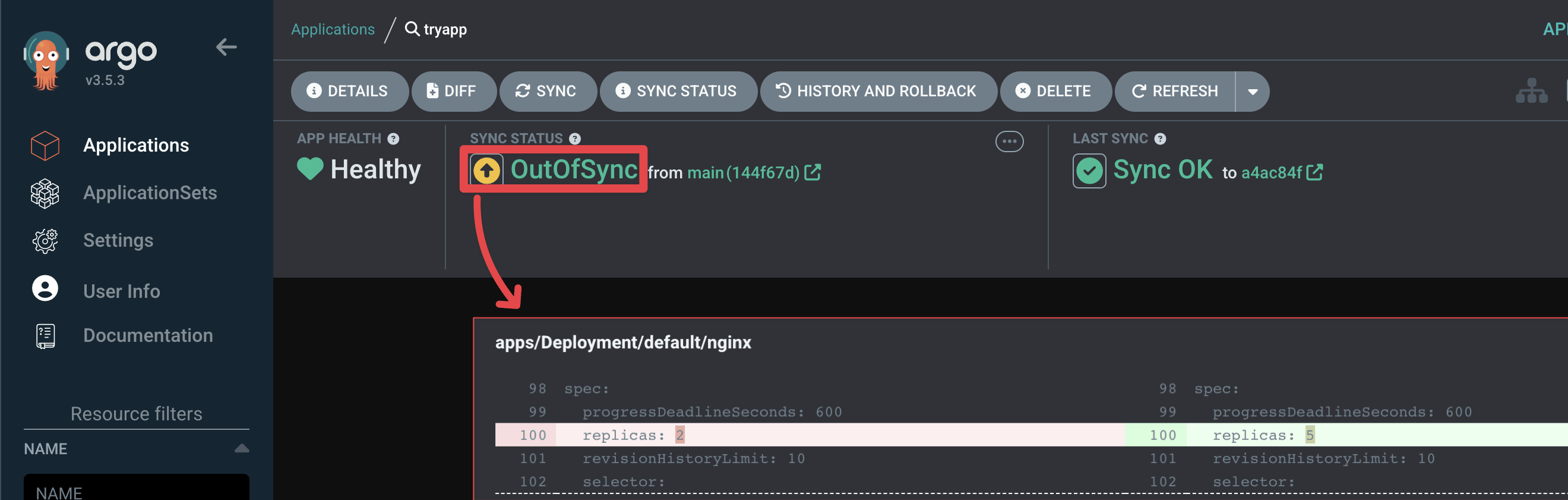The height and width of the screenshot is (500, 1568).
Task: Click the ApplicationSets stacked cubes icon
Action: point(45,194)
